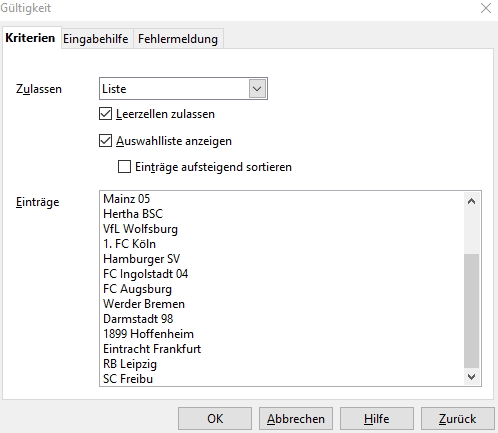The height and width of the screenshot is (433, 498).
Task: Click the 1. FC Köln entry
Action: pyautogui.click(x=129, y=244)
